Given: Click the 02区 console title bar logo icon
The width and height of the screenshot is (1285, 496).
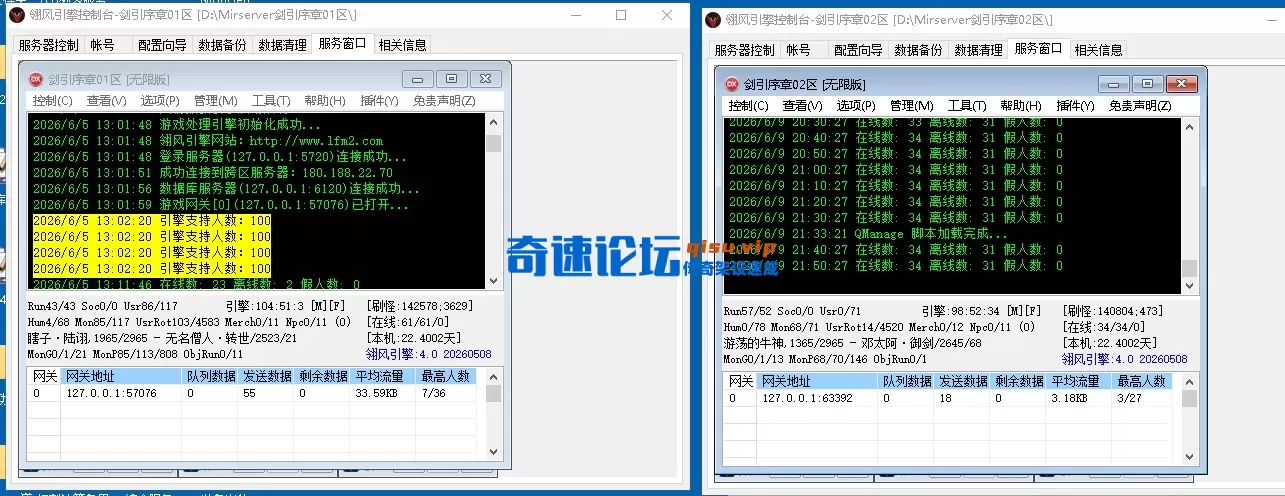Looking at the screenshot, I should 714,19.
